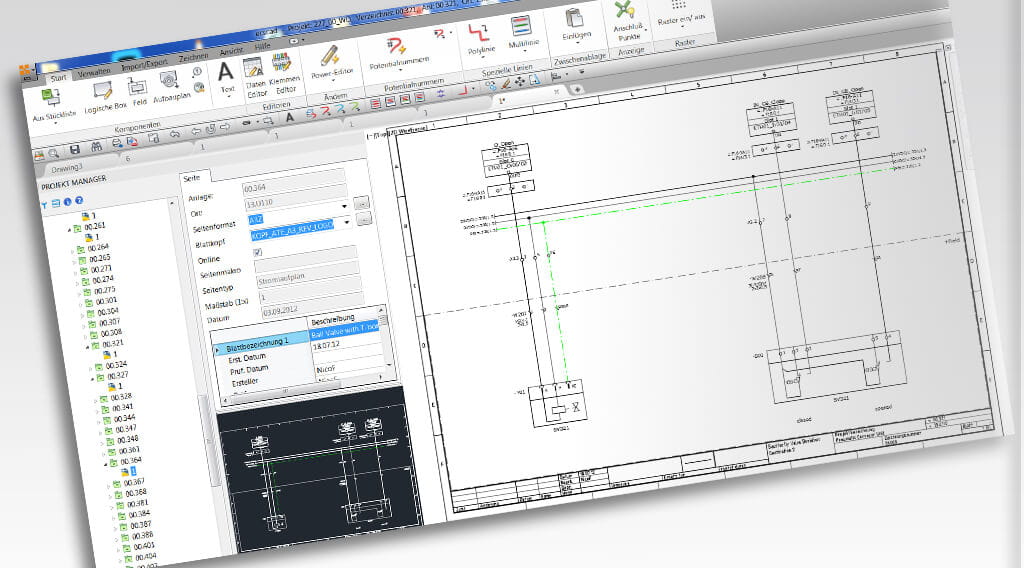Image resolution: width=1024 pixels, height=568 pixels.
Task: Click the browse button beside Blattkopf
Action: (364, 218)
